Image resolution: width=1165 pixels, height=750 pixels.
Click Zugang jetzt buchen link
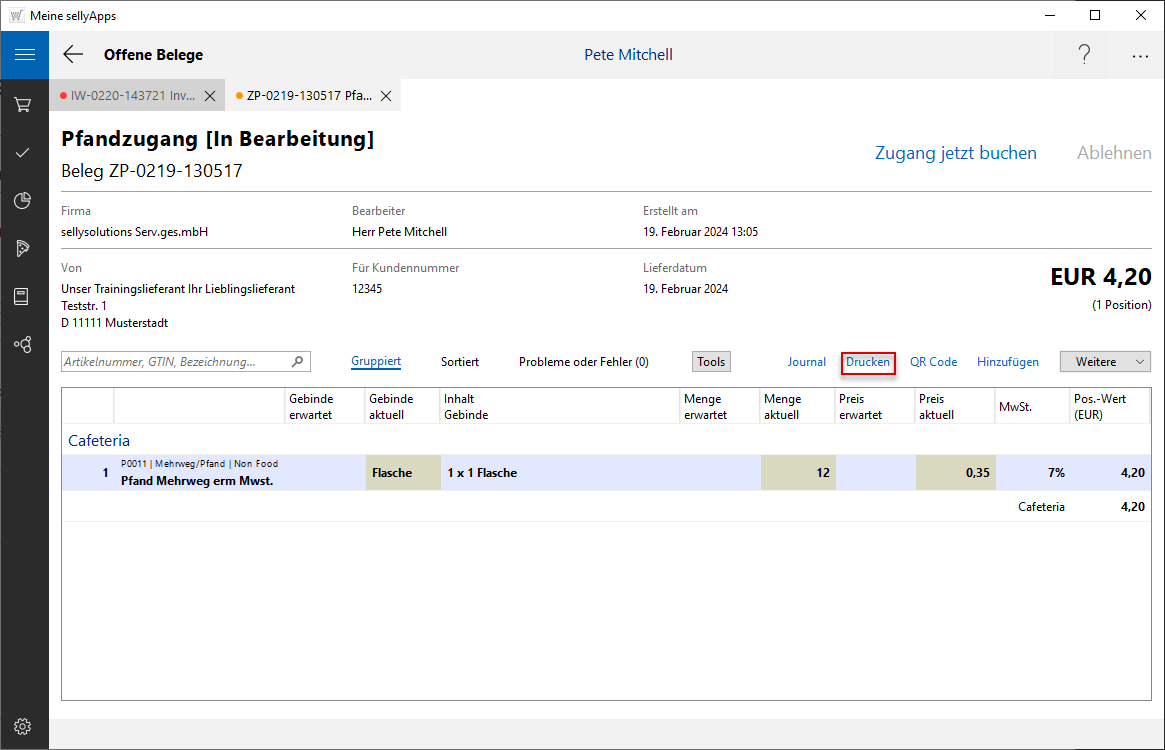click(x=955, y=153)
